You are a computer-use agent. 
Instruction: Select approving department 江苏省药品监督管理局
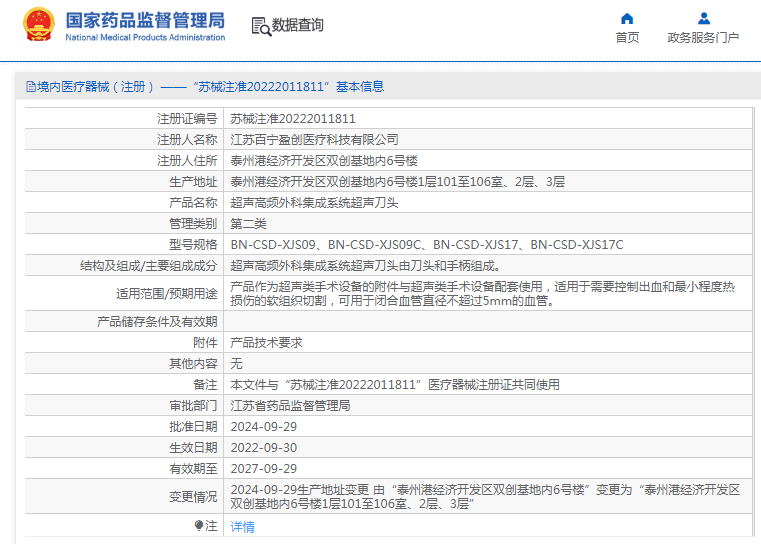[x=290, y=406]
